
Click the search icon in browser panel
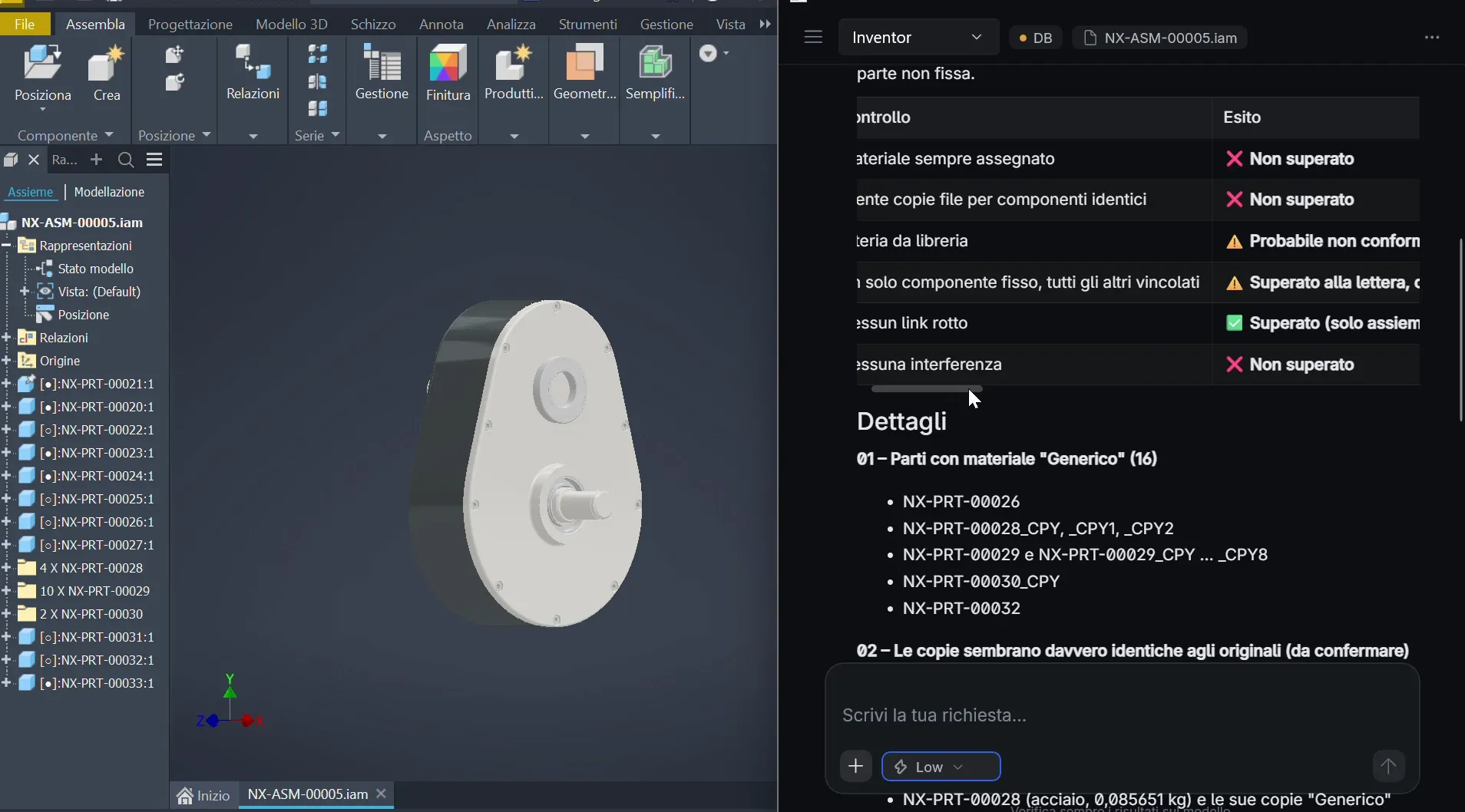click(126, 160)
